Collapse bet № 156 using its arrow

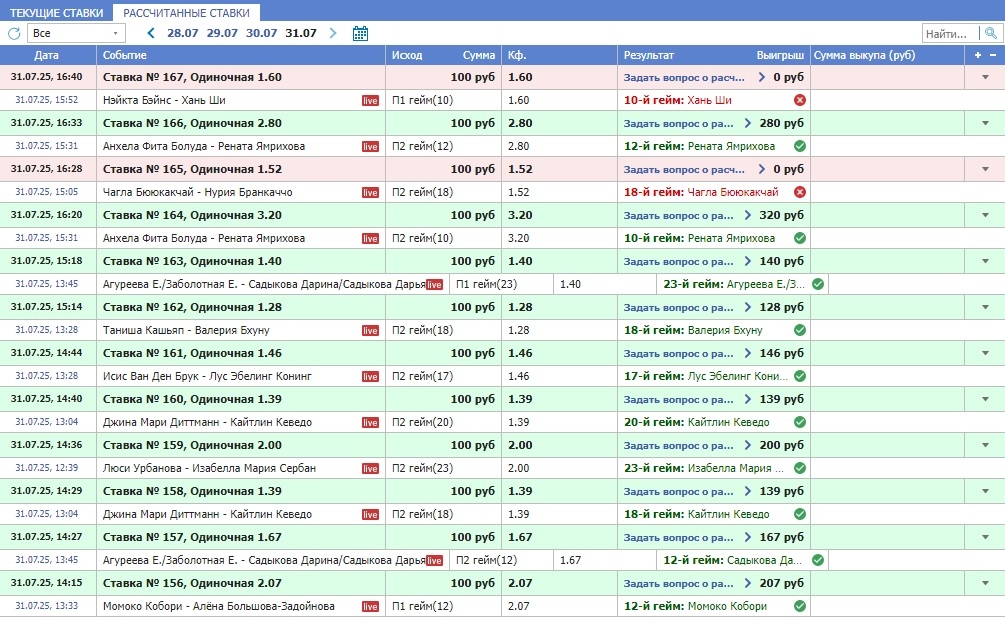(x=985, y=583)
